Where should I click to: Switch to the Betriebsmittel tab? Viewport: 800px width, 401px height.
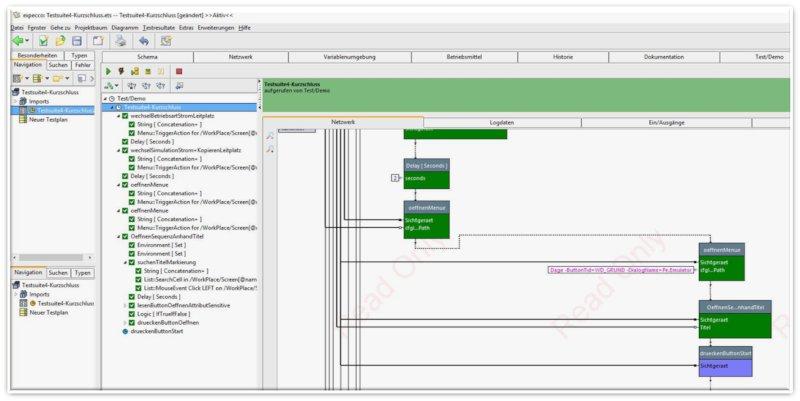[464, 57]
